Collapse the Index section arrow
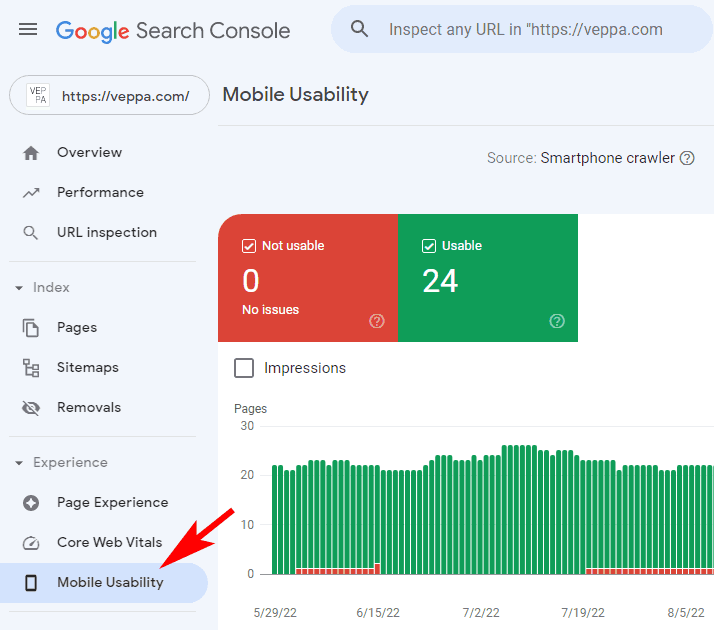The image size is (714, 630). [x=19, y=288]
